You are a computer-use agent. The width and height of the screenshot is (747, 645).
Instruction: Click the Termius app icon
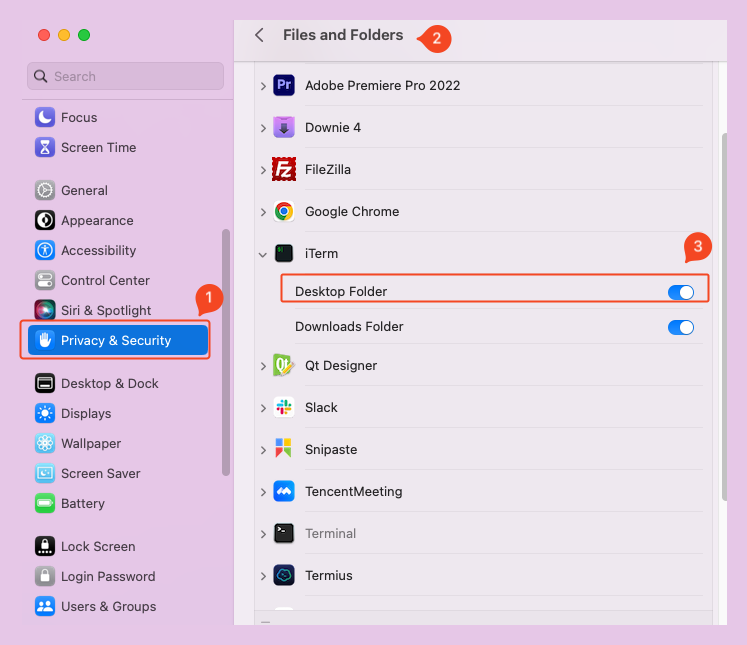click(284, 576)
